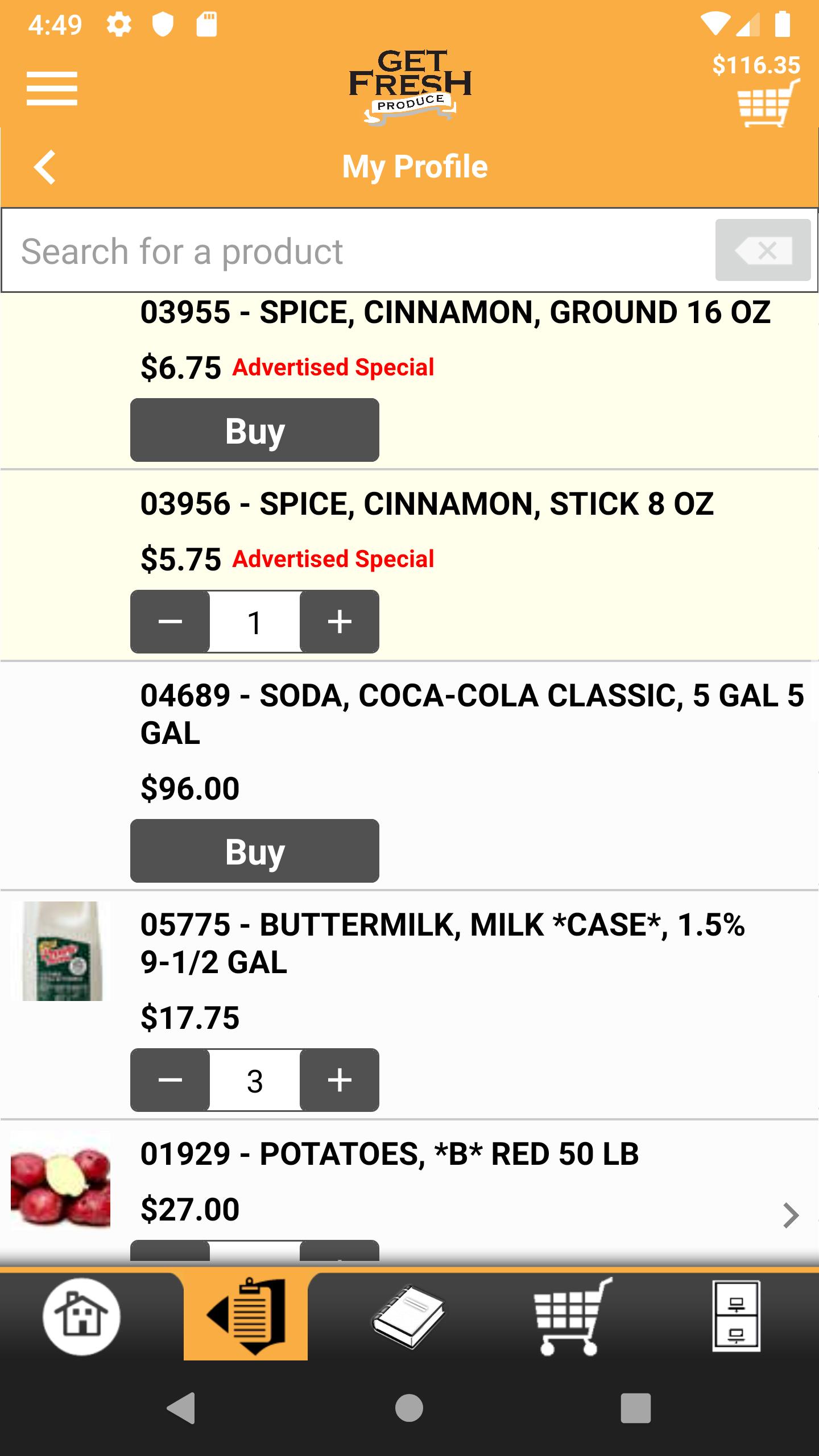Open the cart tab in bottom bar
The image size is (819, 1456).
[x=572, y=1316]
